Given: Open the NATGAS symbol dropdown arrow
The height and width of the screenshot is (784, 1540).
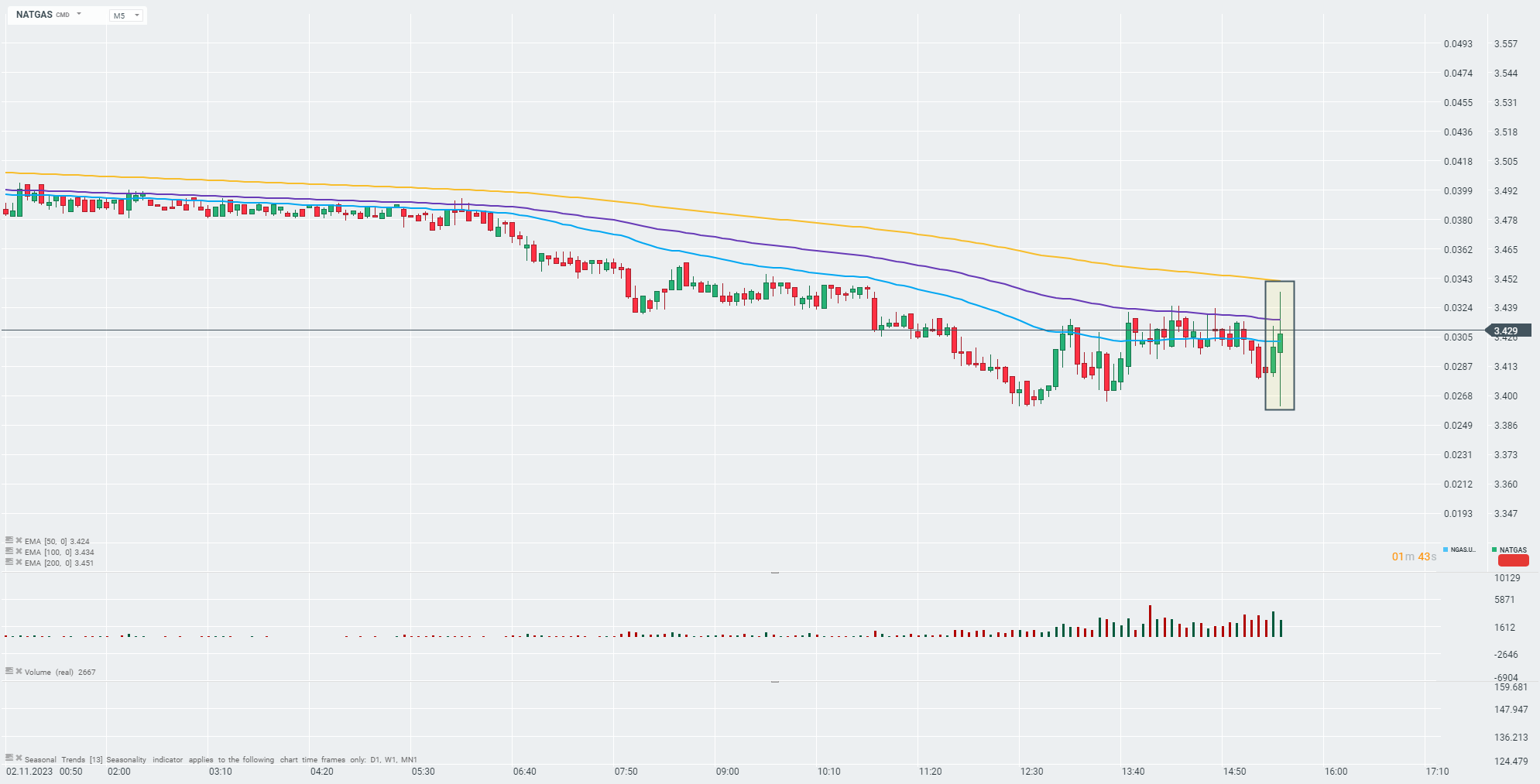Looking at the screenshot, I should coord(79,14).
